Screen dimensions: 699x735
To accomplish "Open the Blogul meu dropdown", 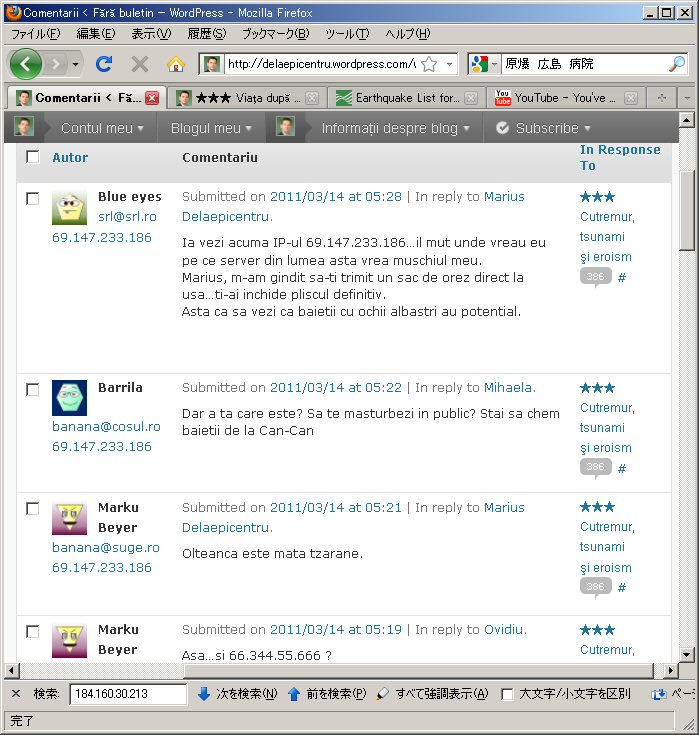I will click(211, 128).
